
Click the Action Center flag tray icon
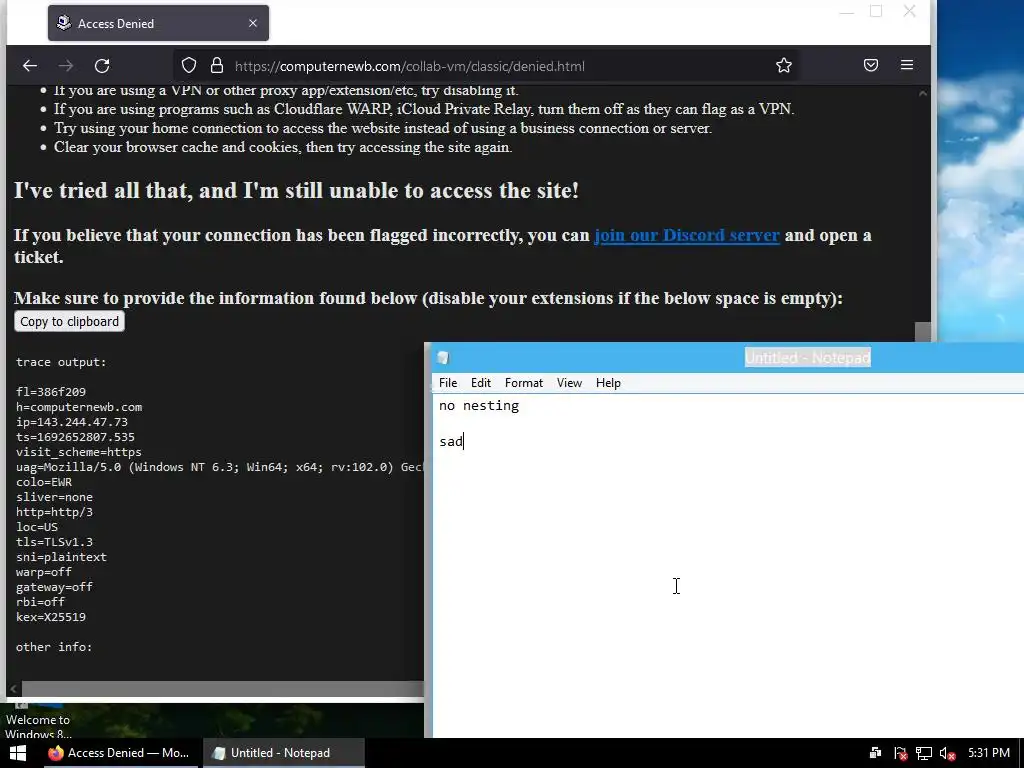tap(900, 753)
